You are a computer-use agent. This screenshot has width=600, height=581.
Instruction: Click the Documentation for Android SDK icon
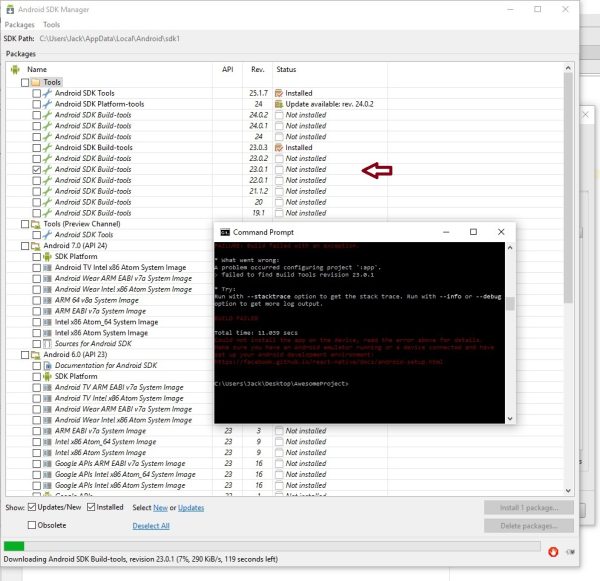[x=47, y=366]
